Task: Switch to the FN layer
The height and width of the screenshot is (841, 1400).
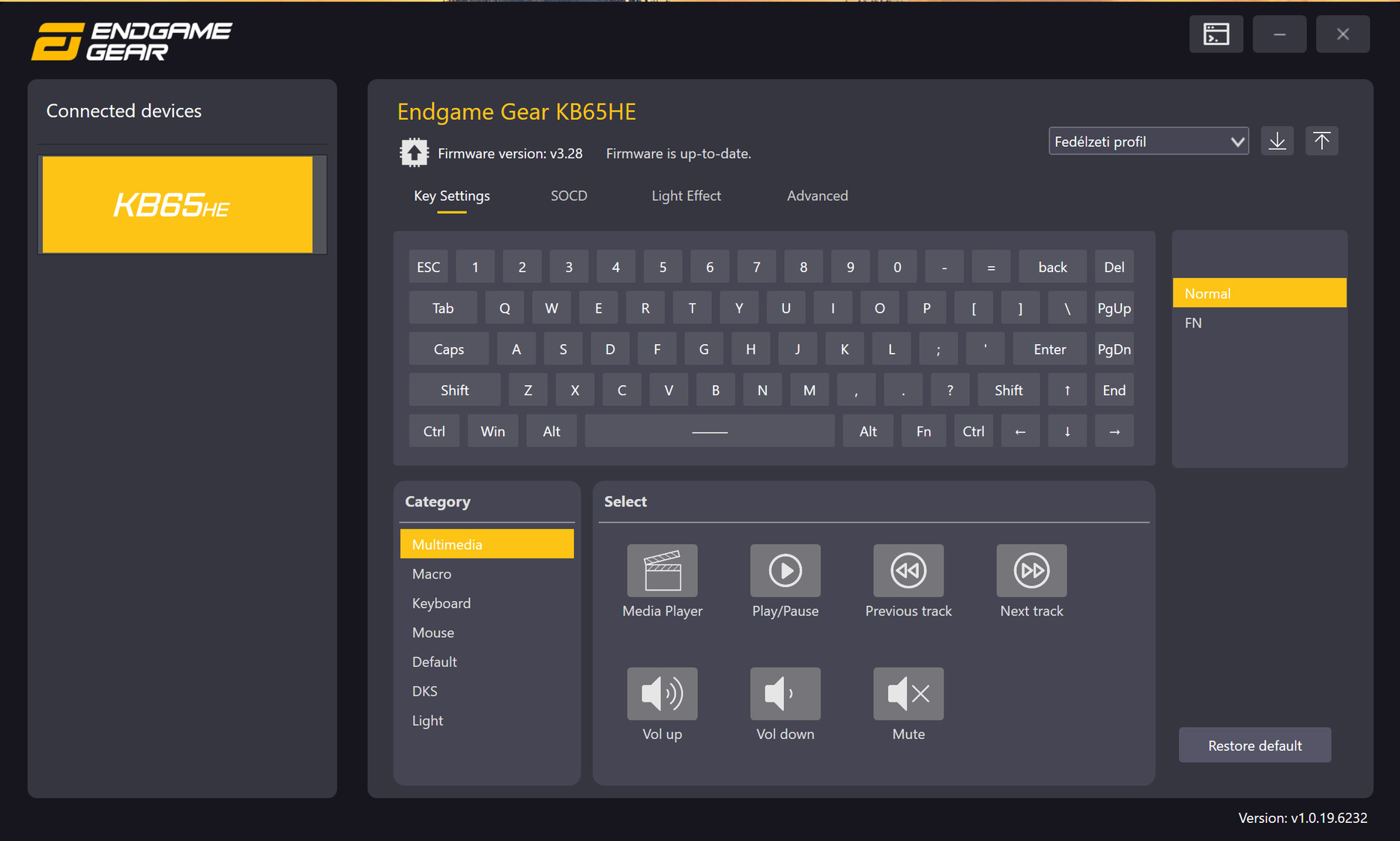Action: pos(1259,322)
